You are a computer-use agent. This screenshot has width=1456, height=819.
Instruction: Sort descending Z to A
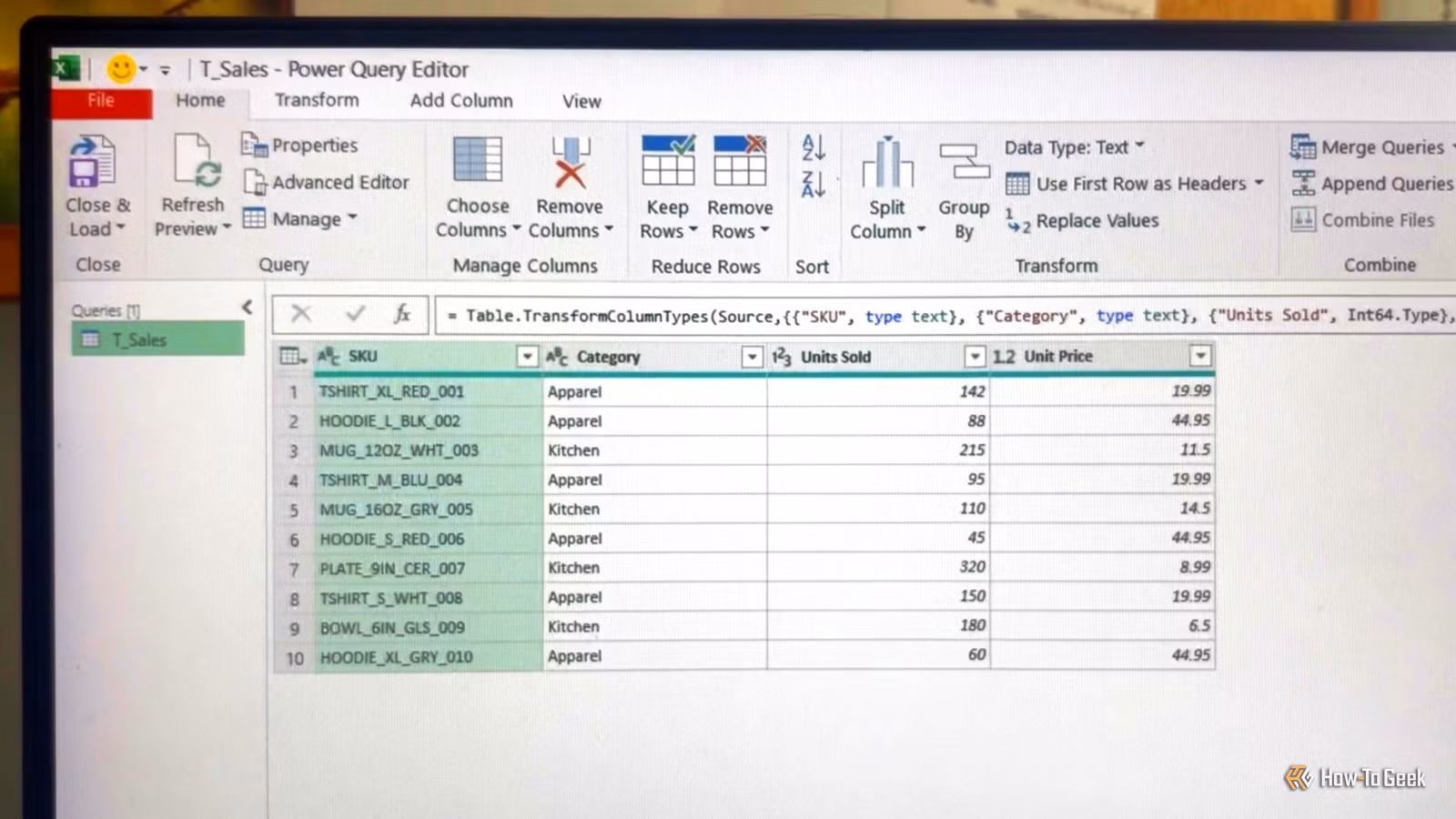pyautogui.click(x=813, y=184)
